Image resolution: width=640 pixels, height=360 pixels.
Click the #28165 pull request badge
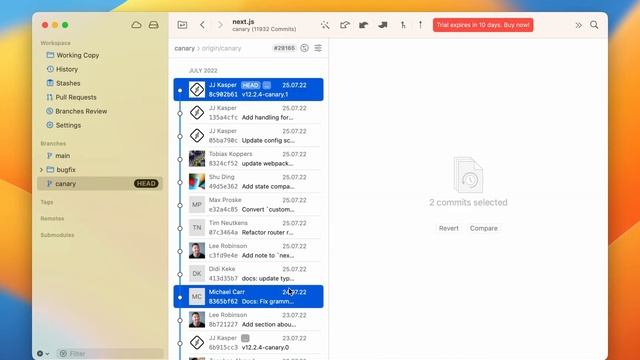pos(284,48)
